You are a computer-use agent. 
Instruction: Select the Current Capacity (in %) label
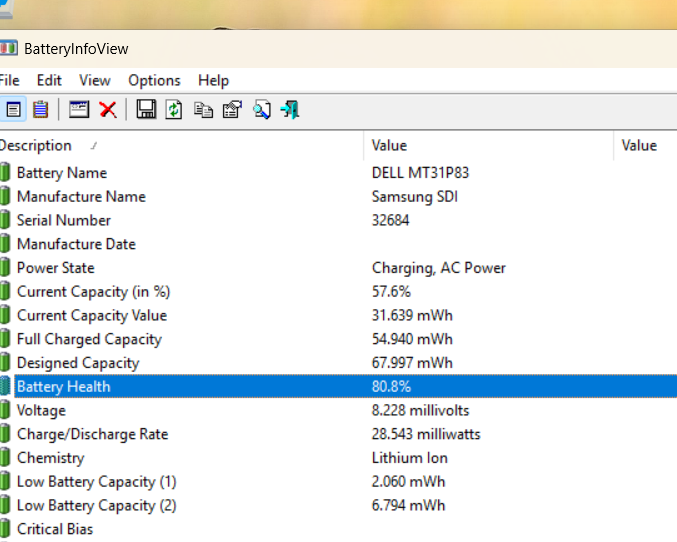pos(93,292)
